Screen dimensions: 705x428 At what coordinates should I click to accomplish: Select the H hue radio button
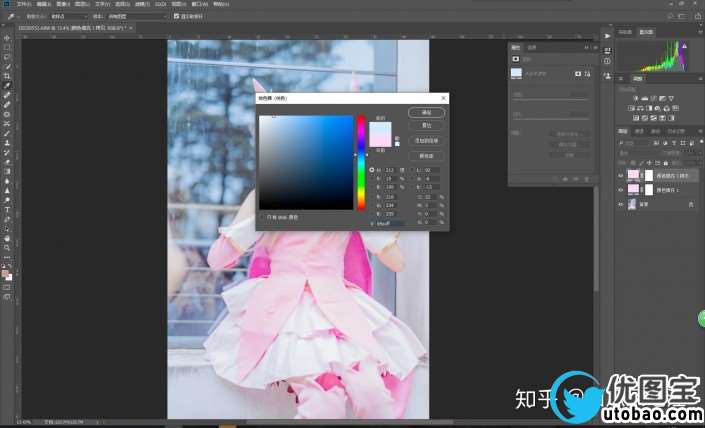[x=373, y=170]
